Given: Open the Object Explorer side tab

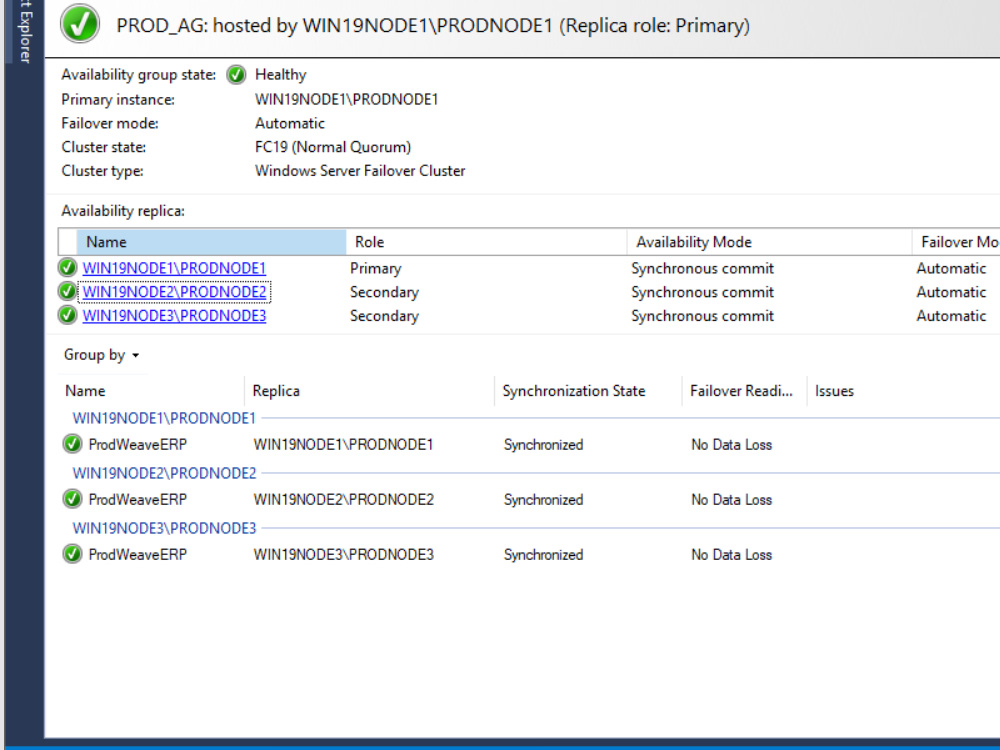Looking at the screenshot, I should pos(24,32).
